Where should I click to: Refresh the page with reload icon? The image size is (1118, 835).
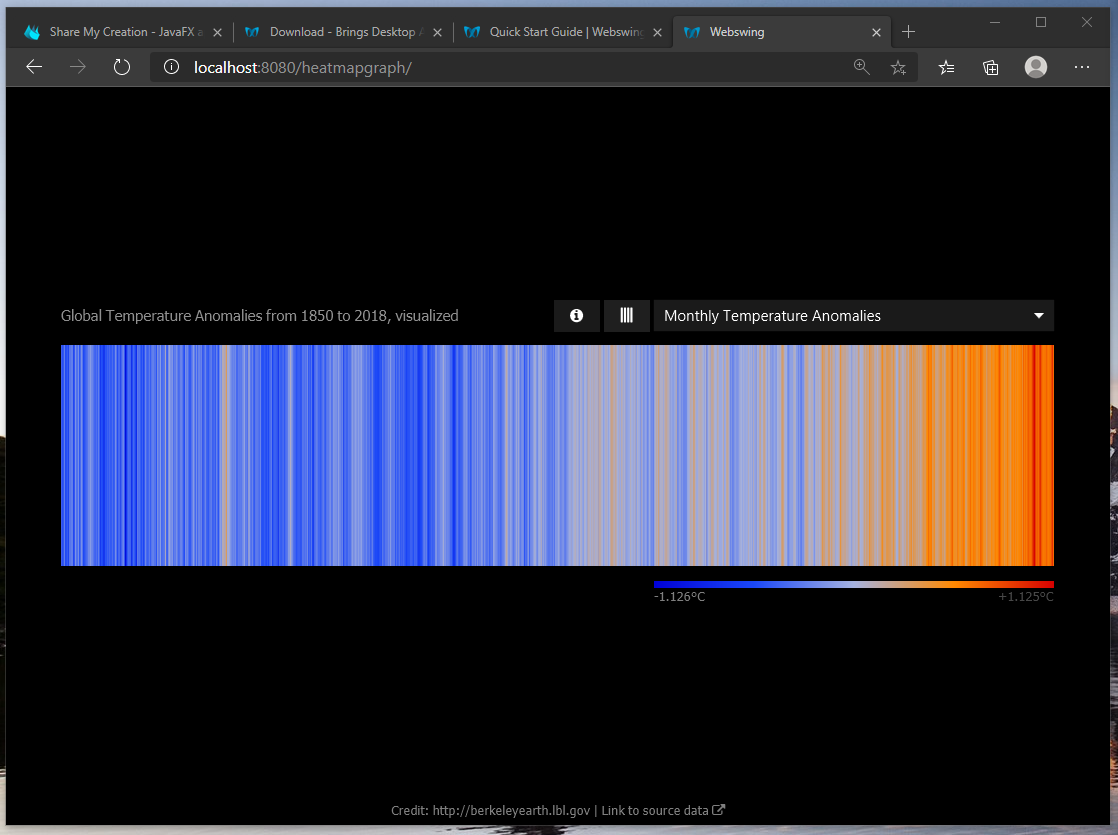122,67
